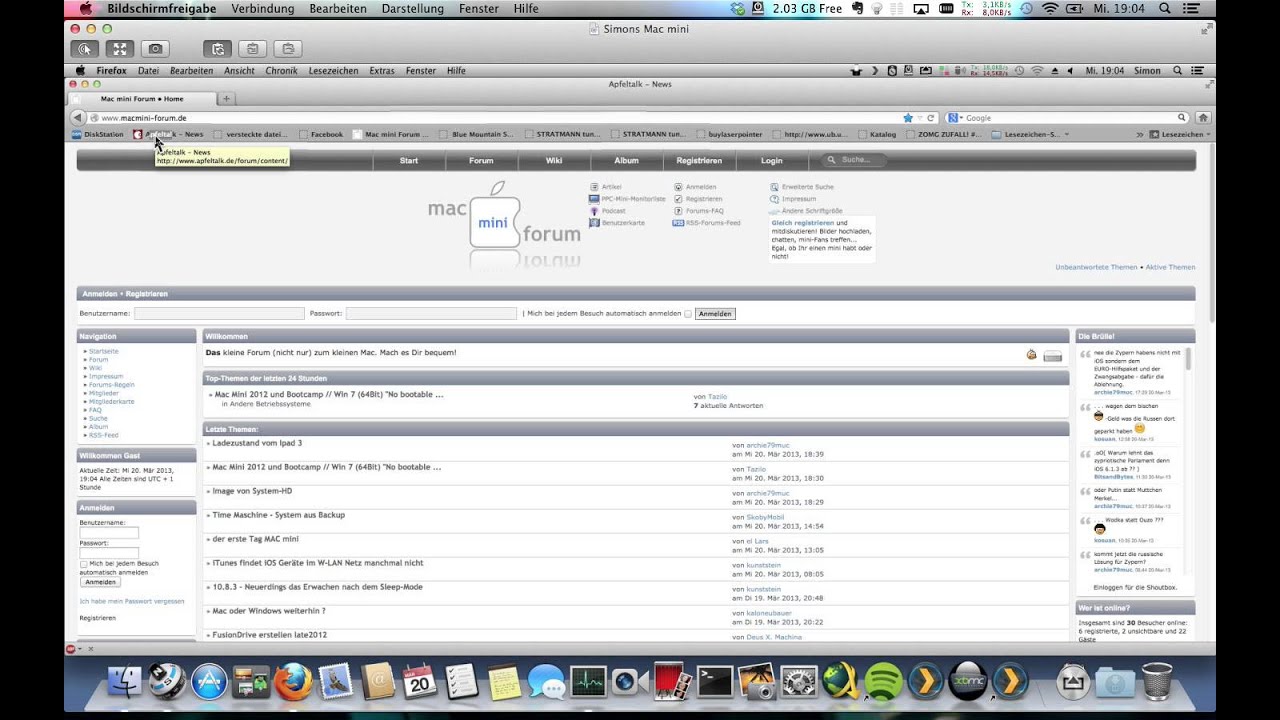Open Mitgliederkarte in the Navigation sidebar

click(111, 402)
